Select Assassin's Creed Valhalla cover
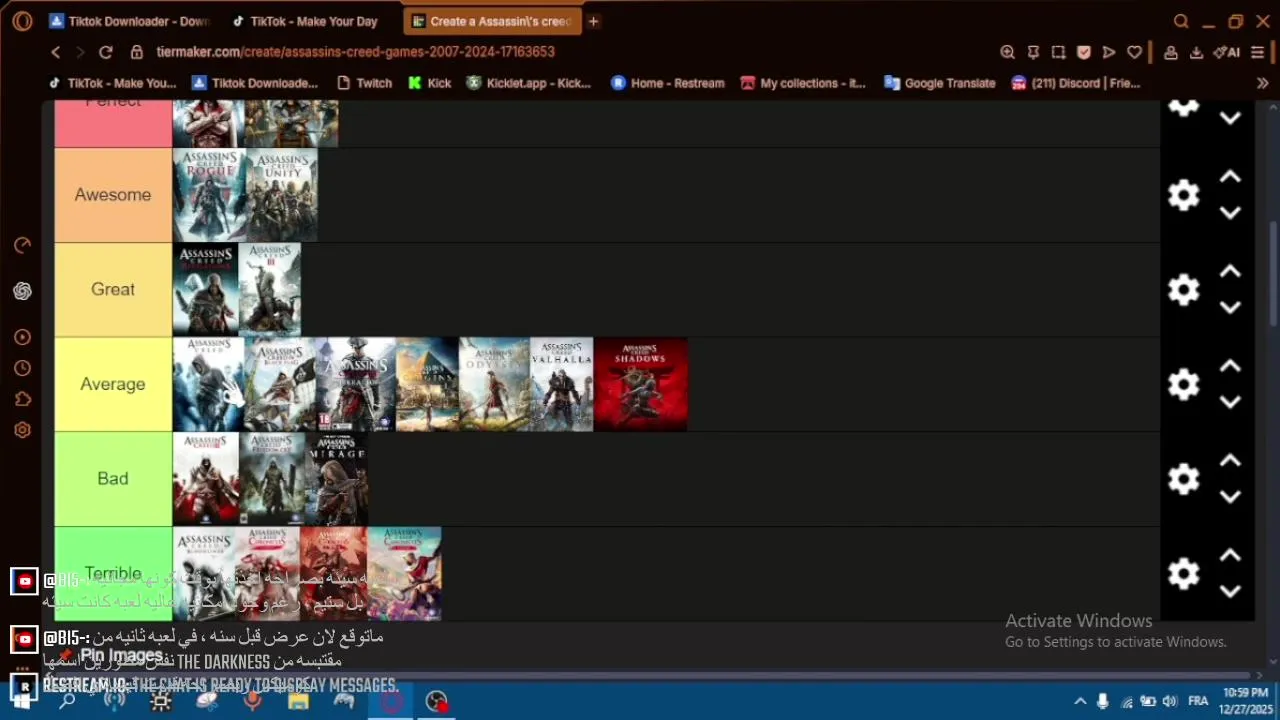Screen dimensions: 1280x720 (561, 384)
